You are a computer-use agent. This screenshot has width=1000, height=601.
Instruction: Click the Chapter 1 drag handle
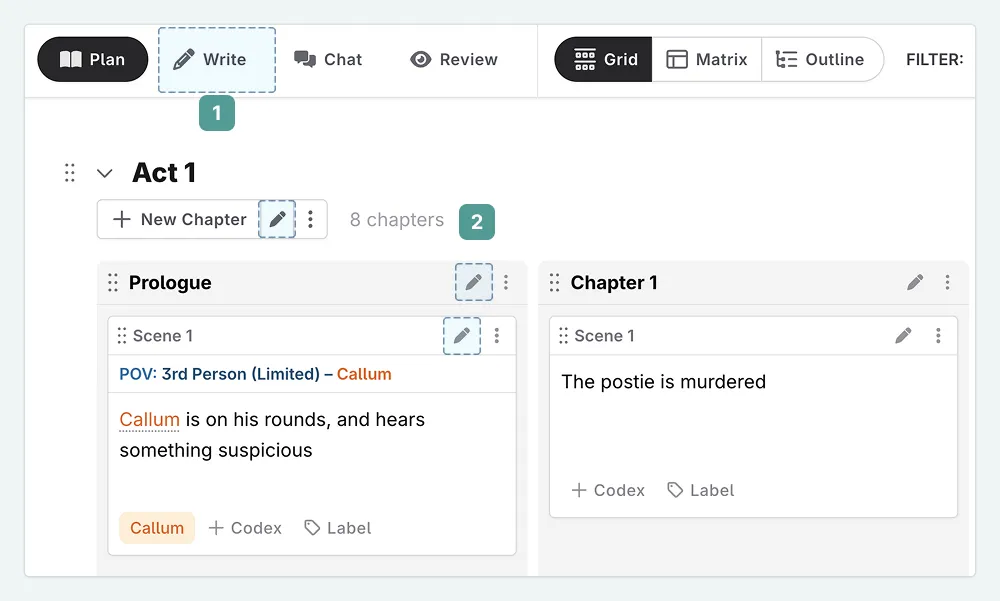(554, 283)
